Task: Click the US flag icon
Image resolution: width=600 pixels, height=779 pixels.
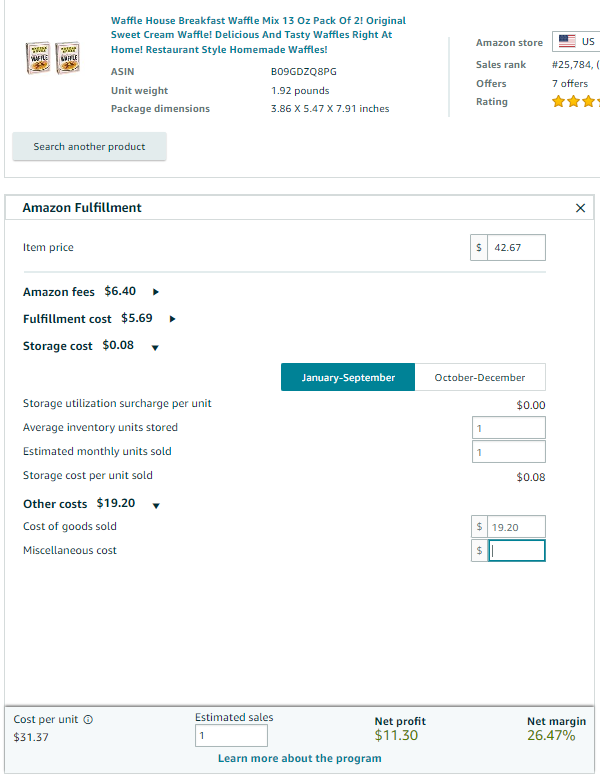Action: (567, 41)
